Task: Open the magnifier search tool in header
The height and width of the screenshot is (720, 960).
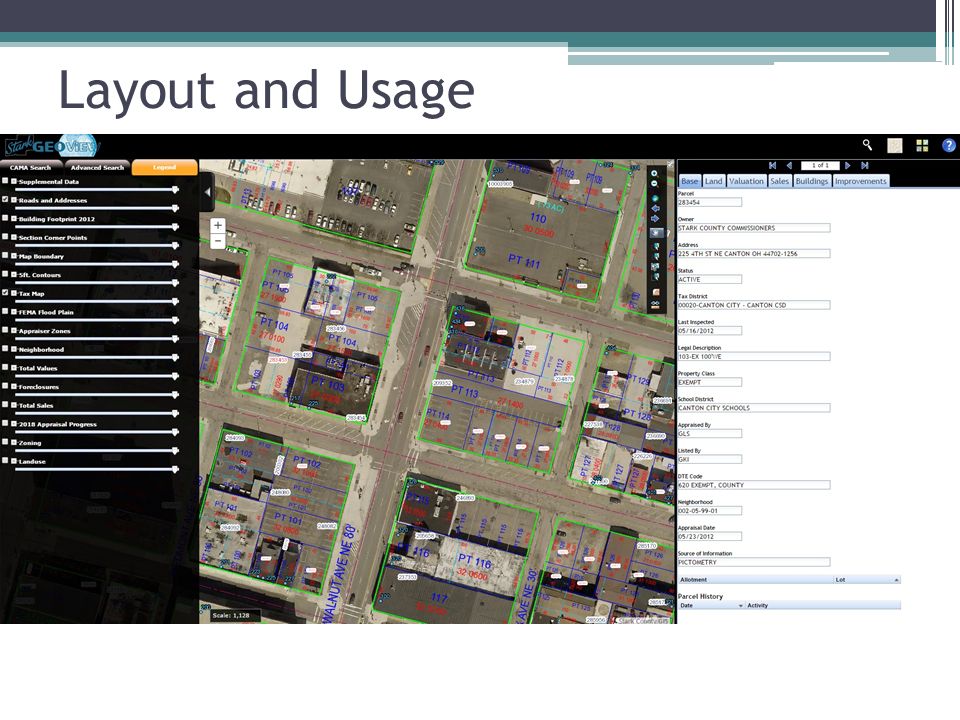Action: tap(867, 145)
